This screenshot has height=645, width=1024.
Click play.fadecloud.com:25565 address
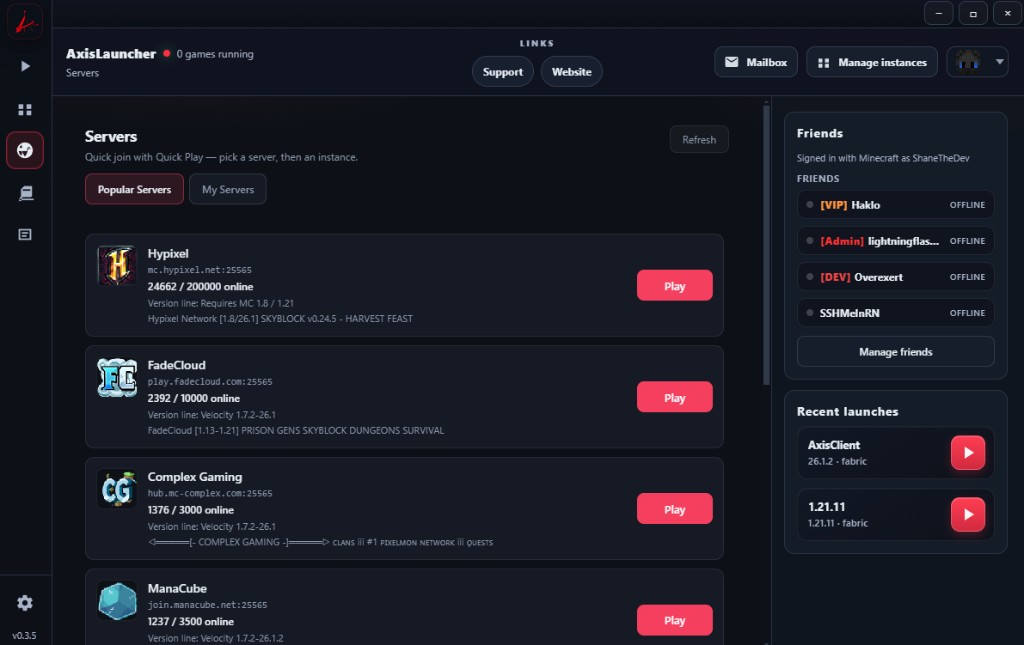coord(210,381)
